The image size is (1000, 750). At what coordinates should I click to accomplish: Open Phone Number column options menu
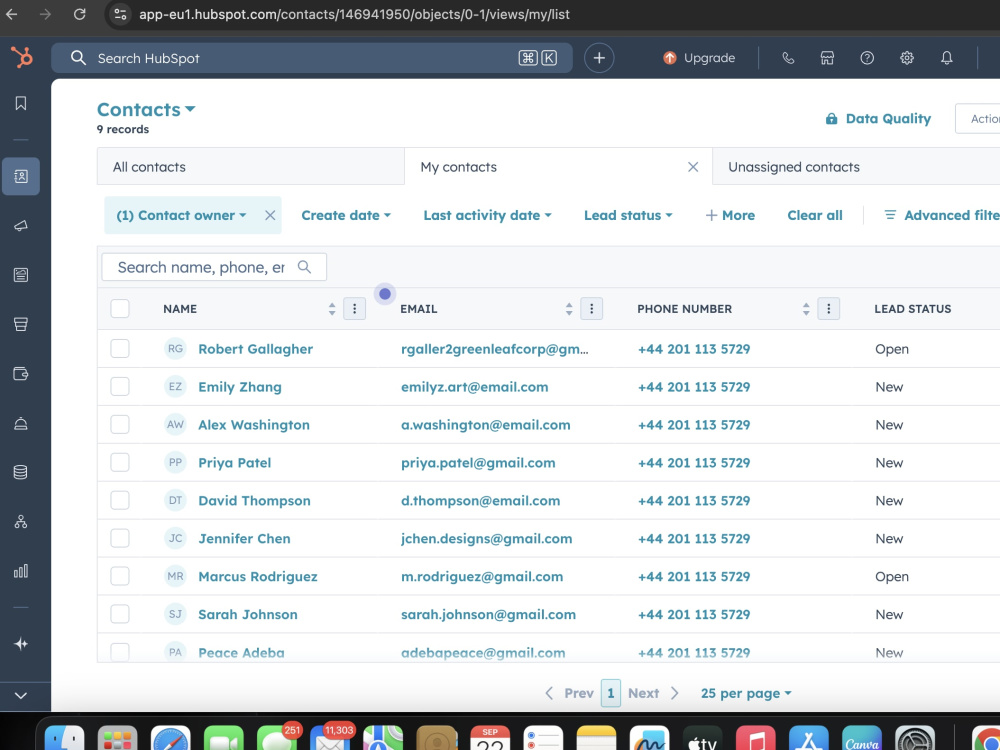pos(828,309)
